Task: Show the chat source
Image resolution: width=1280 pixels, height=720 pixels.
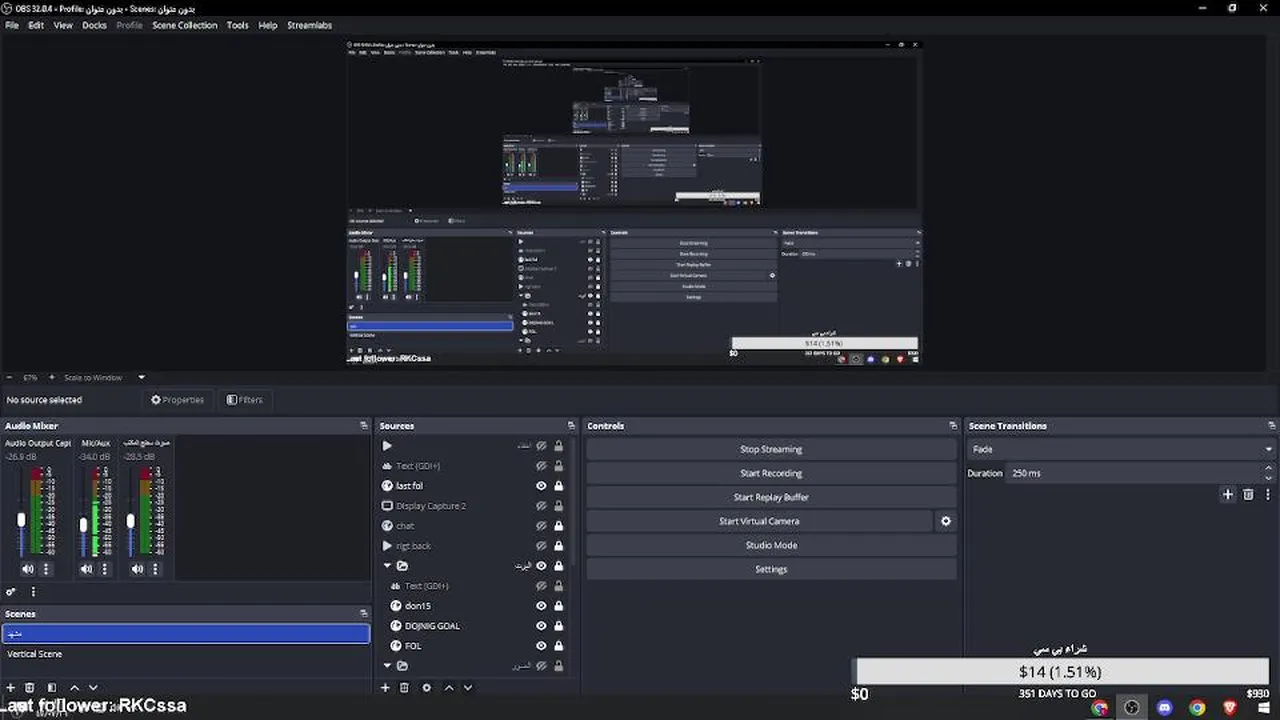Action: coord(541,526)
